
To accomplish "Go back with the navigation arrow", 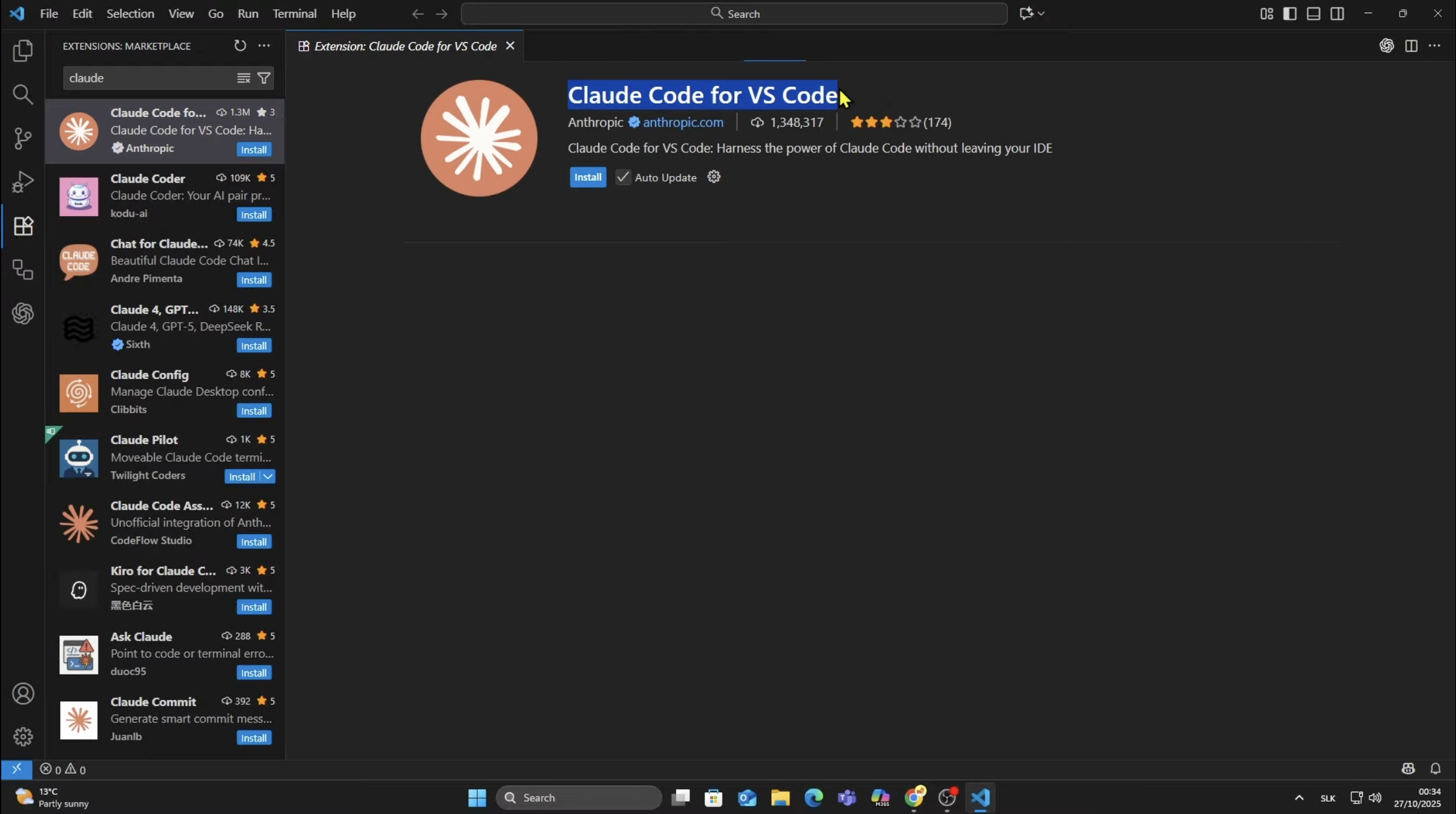I will 418,14.
